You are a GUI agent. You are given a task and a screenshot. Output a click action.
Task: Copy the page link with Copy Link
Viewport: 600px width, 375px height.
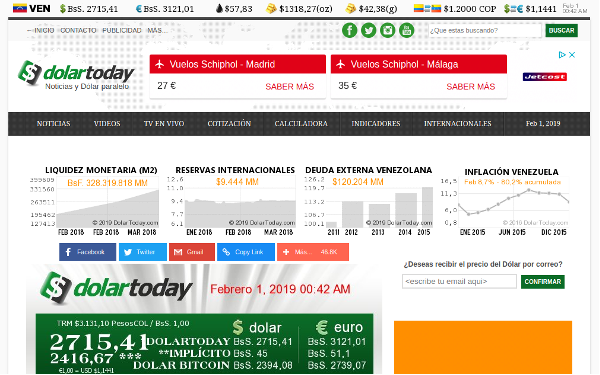coord(246,252)
